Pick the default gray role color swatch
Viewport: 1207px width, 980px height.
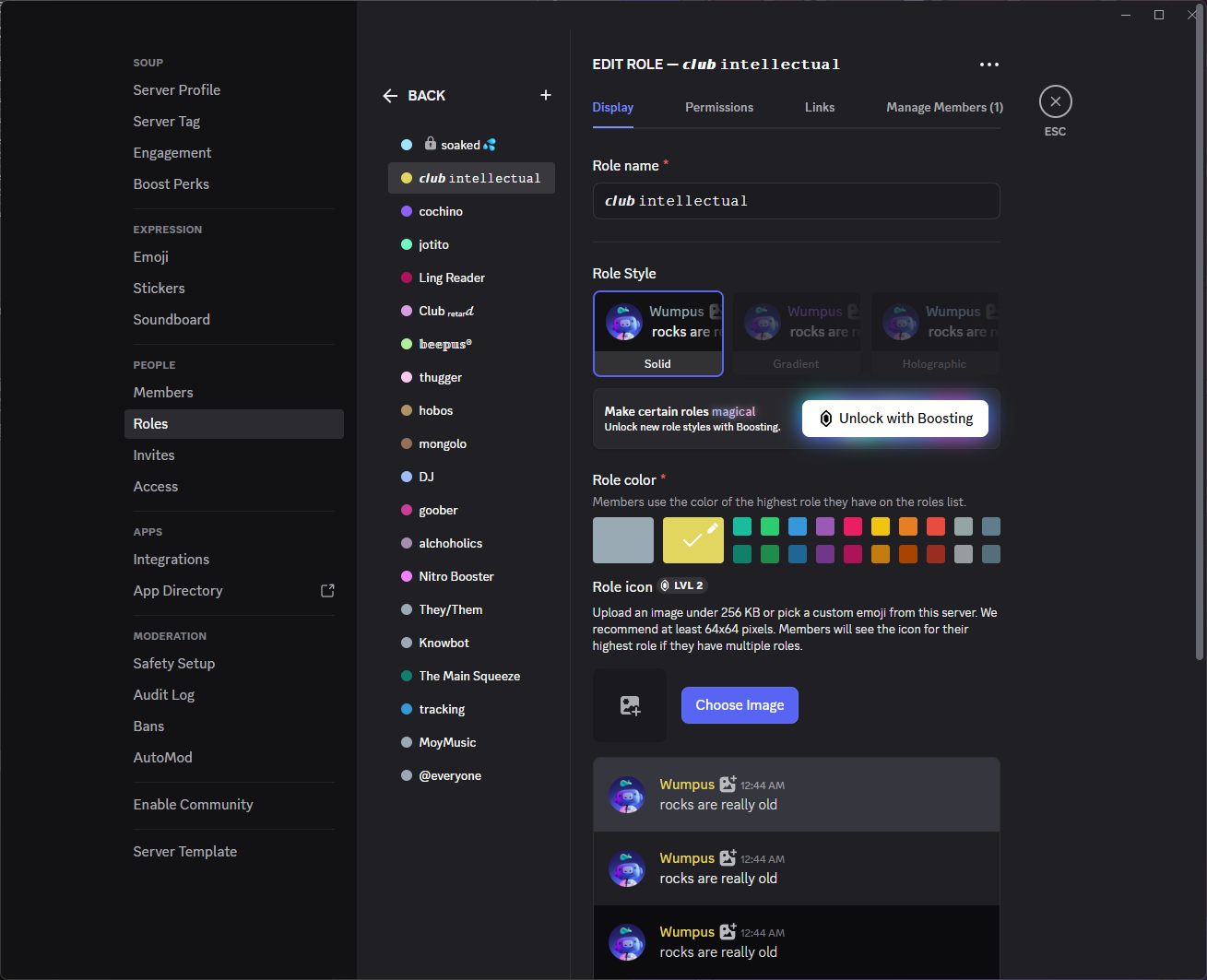pos(622,540)
